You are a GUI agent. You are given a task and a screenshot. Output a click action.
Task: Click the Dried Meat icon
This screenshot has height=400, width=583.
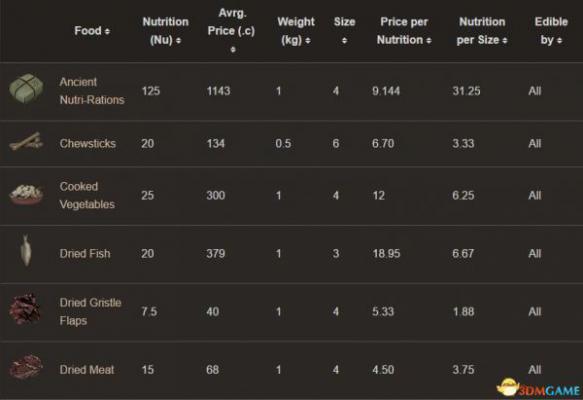[x=26, y=367]
